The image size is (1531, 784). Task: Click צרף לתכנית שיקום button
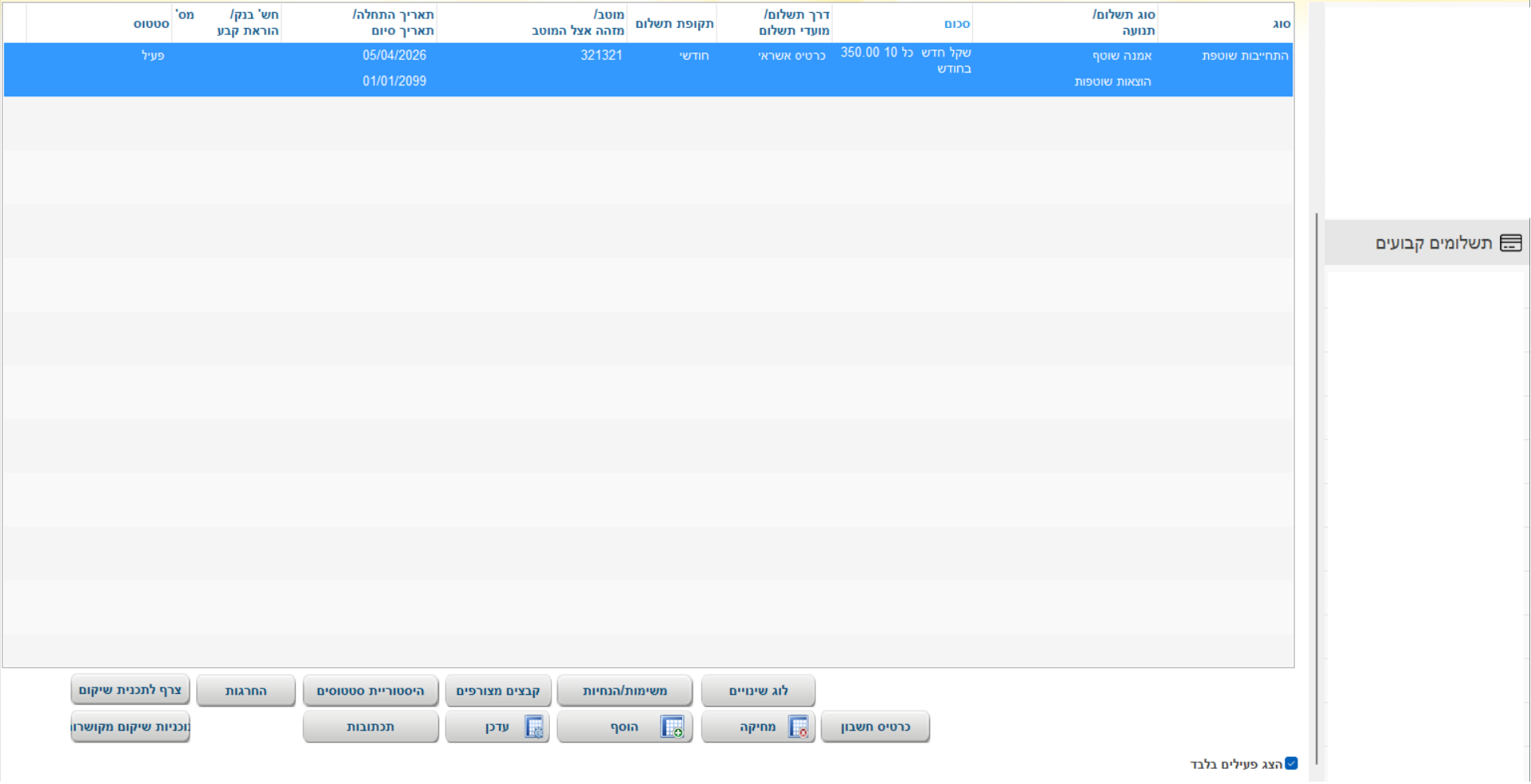click(x=130, y=690)
